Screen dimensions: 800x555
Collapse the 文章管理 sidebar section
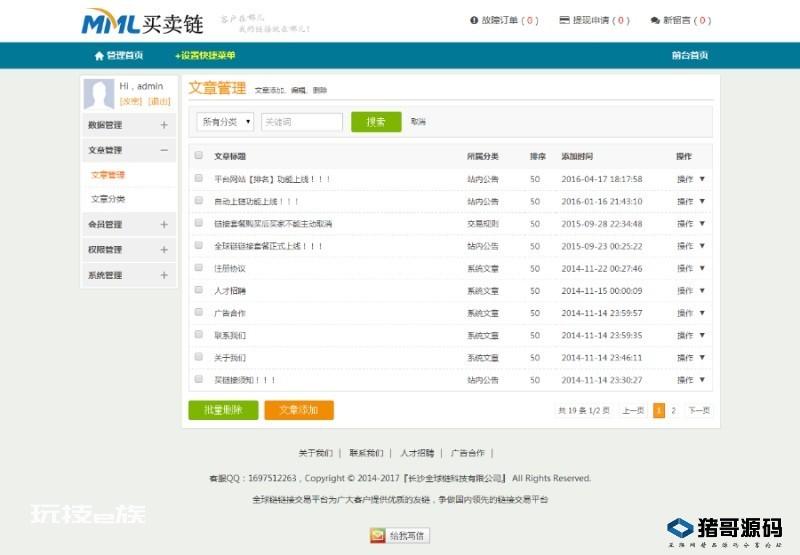[x=164, y=150]
